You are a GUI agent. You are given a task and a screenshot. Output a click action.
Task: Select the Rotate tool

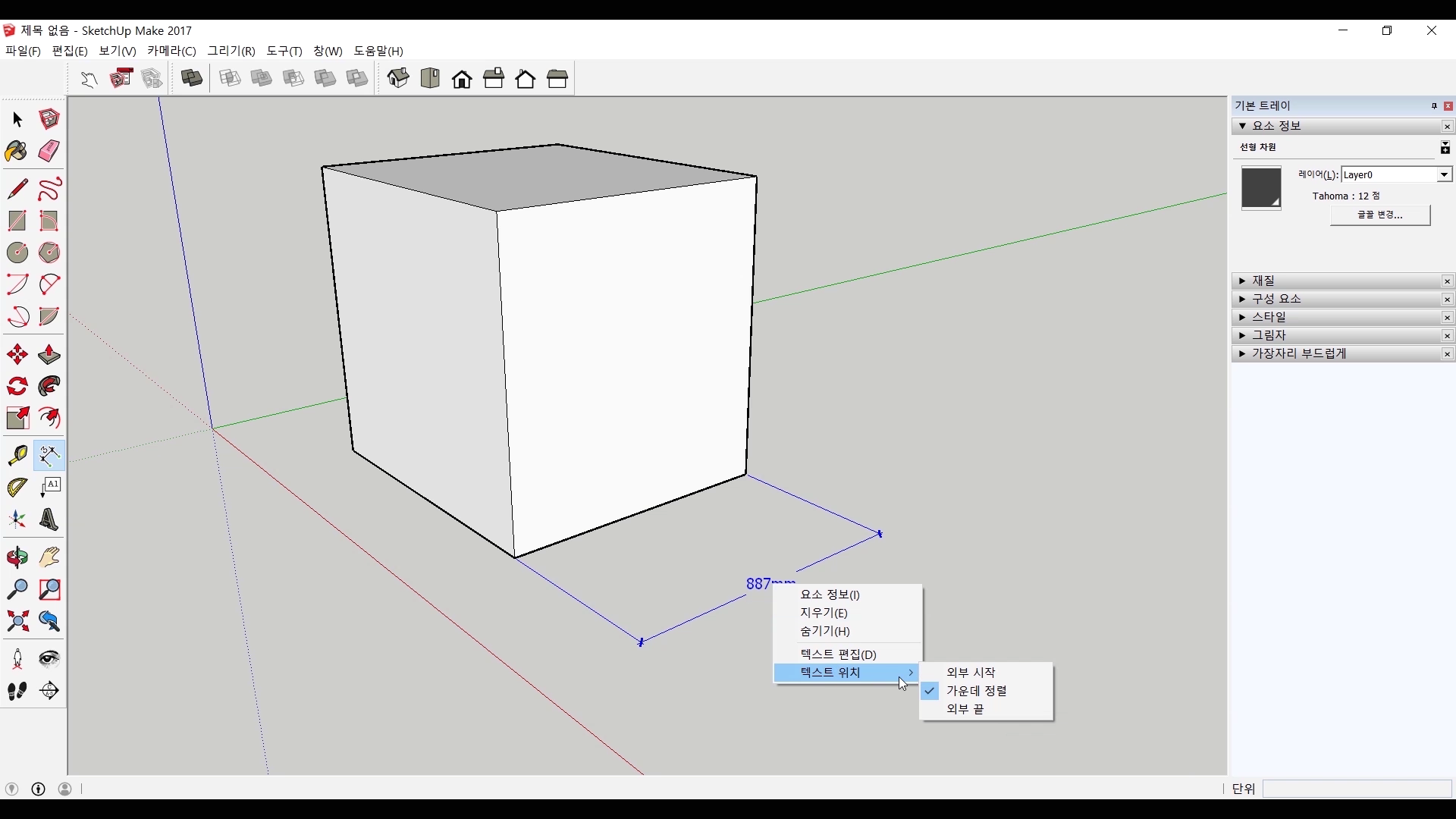pos(17,387)
